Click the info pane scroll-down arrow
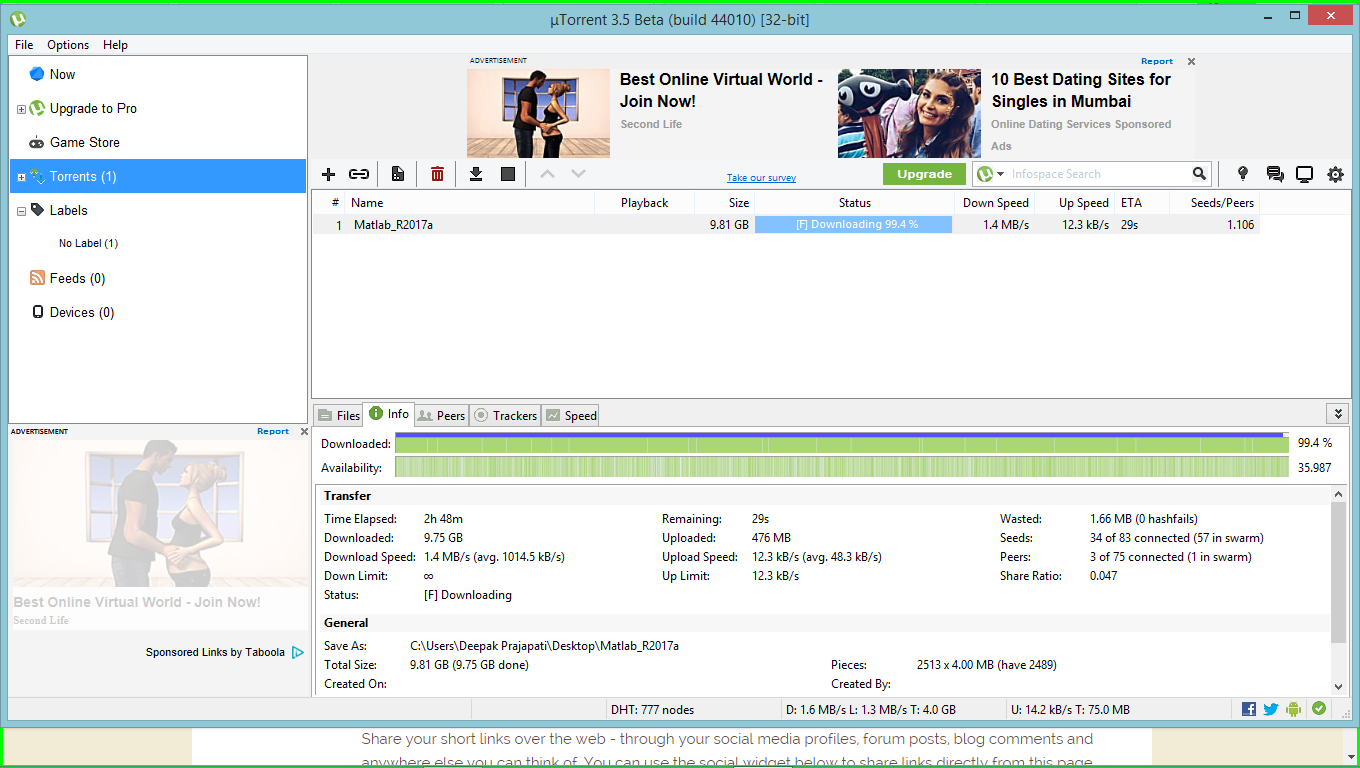Screen dimensions: 1360x768 coord(1339,686)
